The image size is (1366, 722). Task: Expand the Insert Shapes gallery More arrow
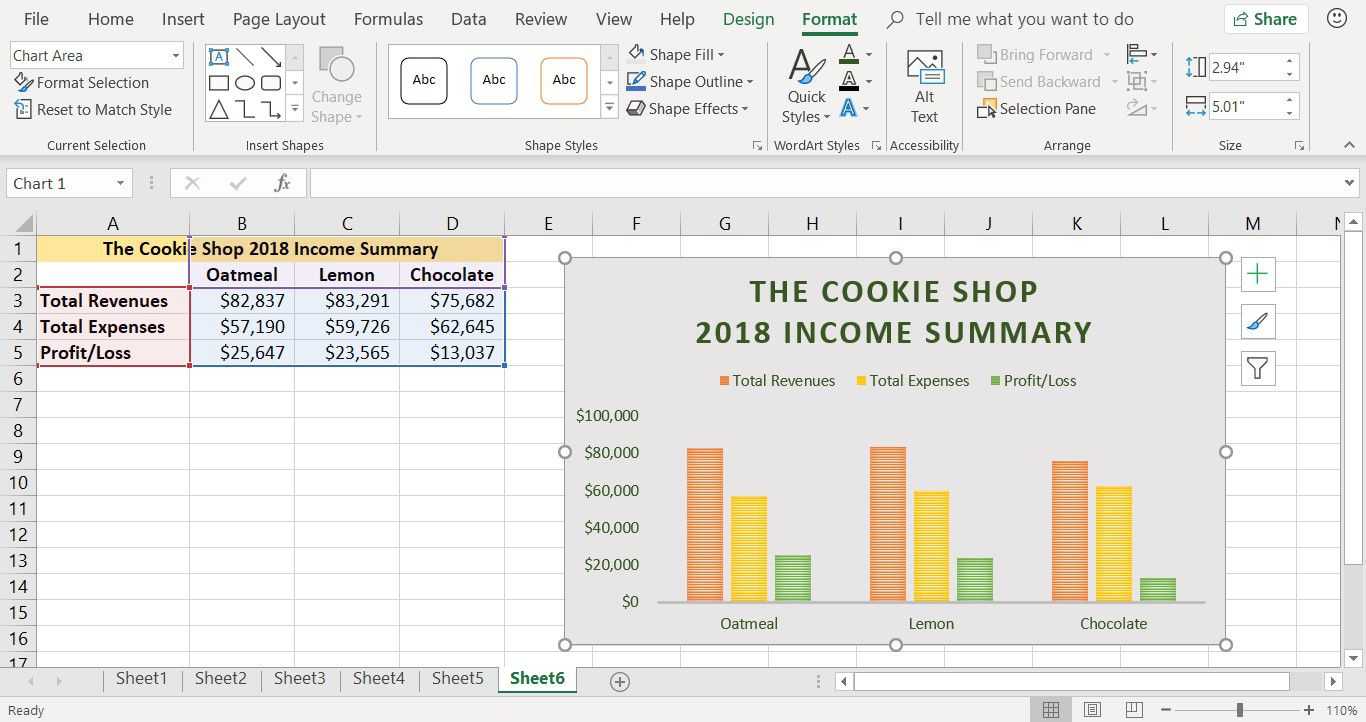click(294, 108)
